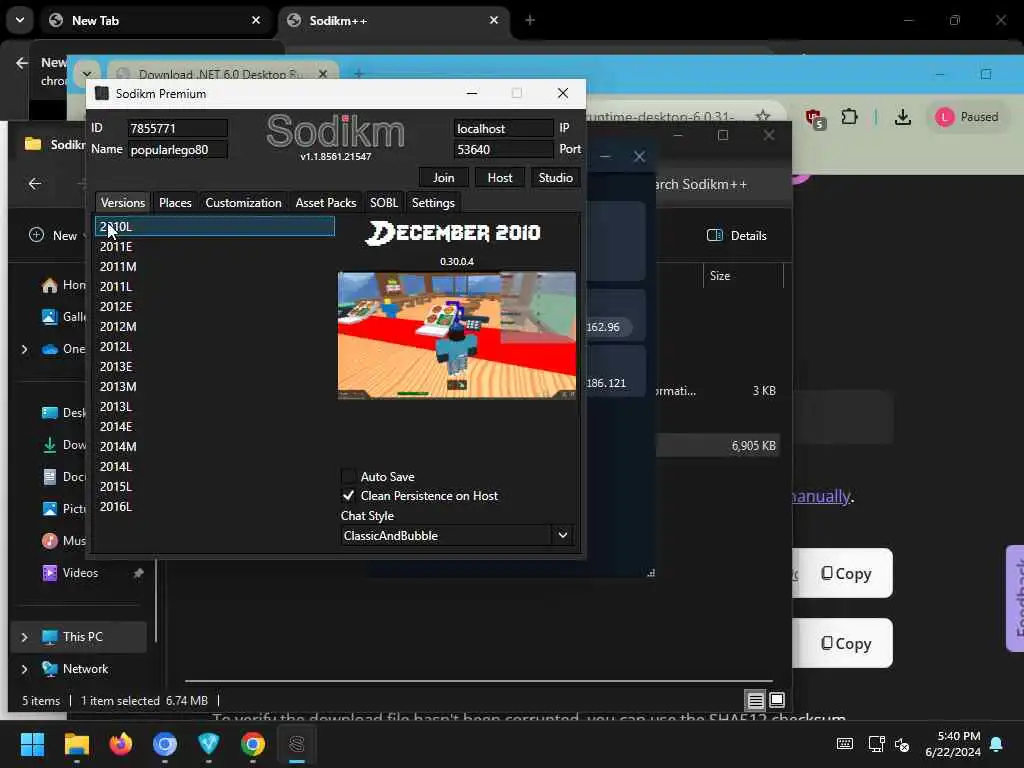The width and height of the screenshot is (1024, 768).
Task: Open the Asset Packs tab
Action: 326,202
